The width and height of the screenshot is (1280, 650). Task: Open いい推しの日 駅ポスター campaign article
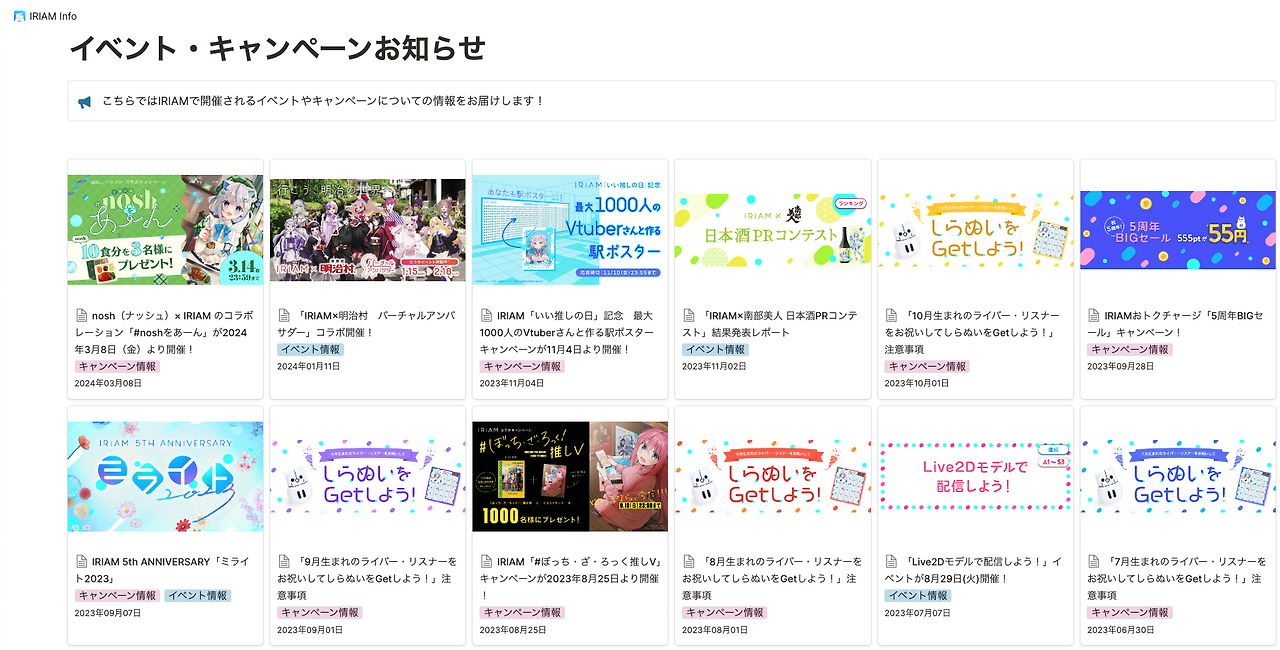[x=568, y=332]
